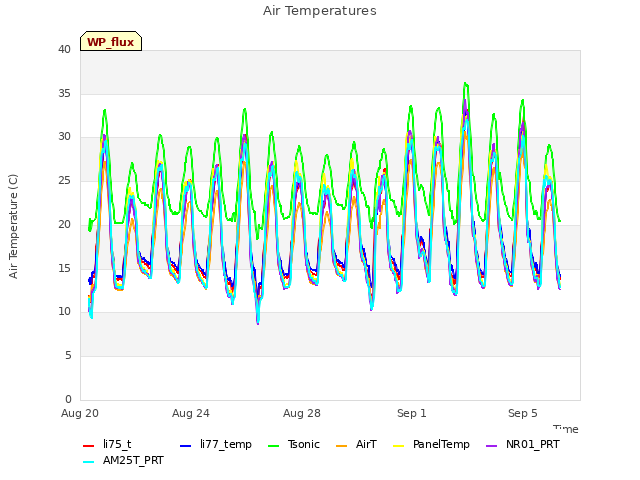Click the red li75_t legend swatch
This screenshot has width=640, height=480.
(89, 445)
